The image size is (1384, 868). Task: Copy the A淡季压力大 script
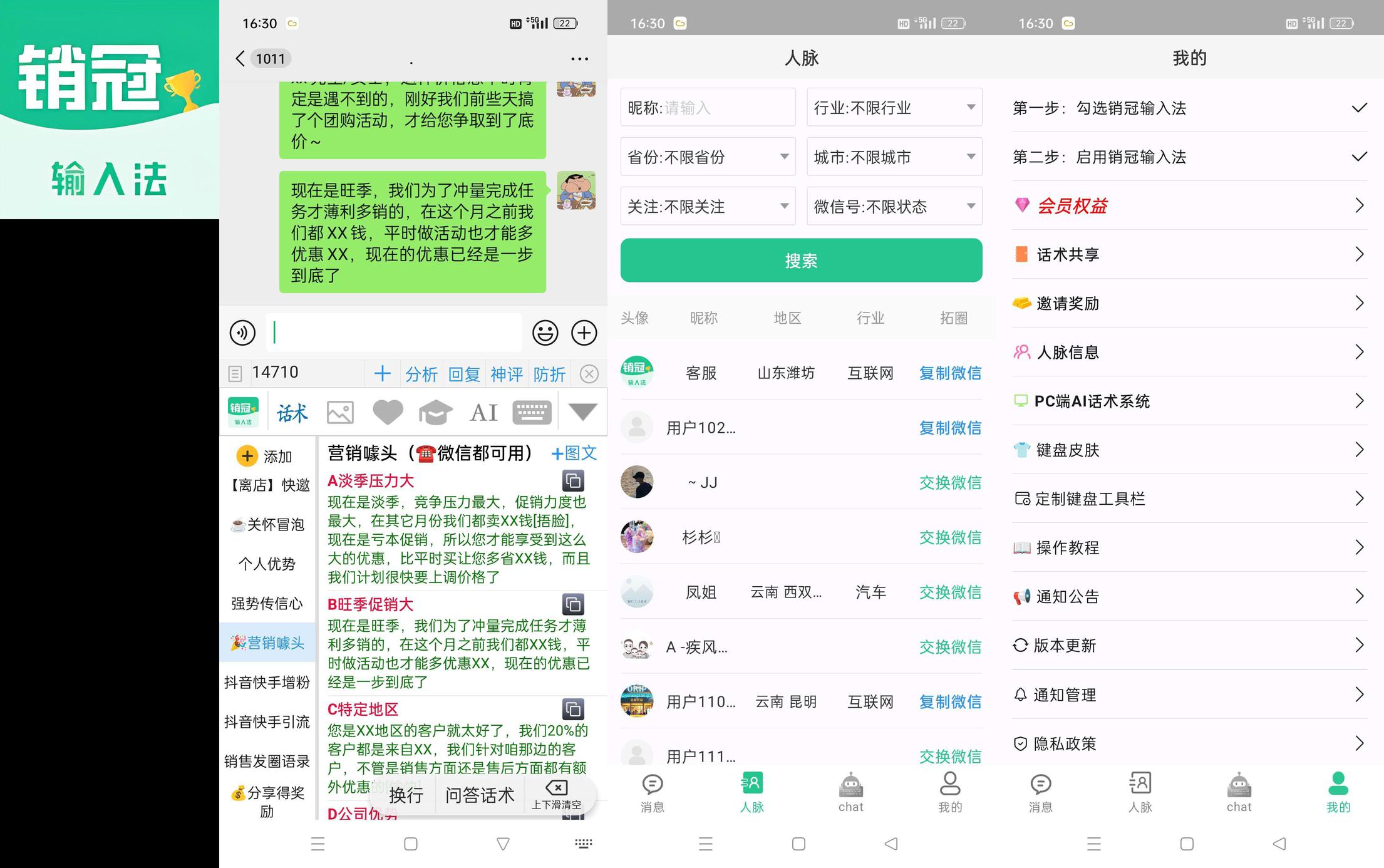click(x=573, y=481)
